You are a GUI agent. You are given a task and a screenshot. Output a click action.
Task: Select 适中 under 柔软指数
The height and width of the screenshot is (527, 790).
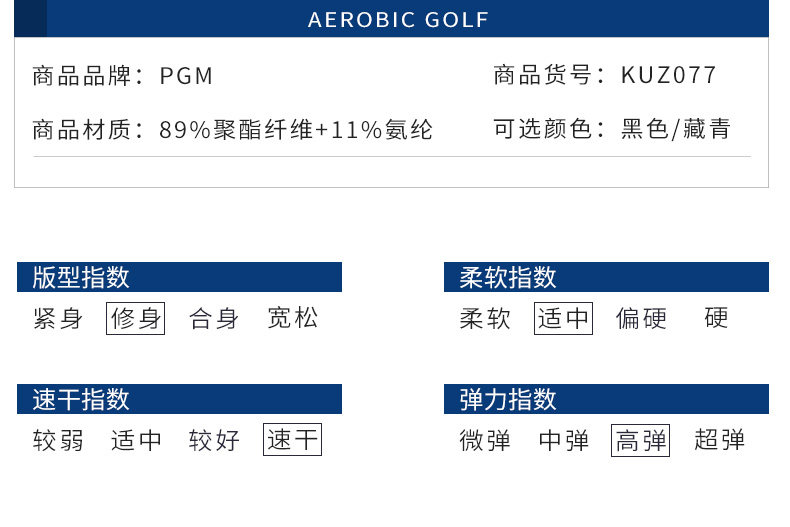pyautogui.click(x=564, y=319)
